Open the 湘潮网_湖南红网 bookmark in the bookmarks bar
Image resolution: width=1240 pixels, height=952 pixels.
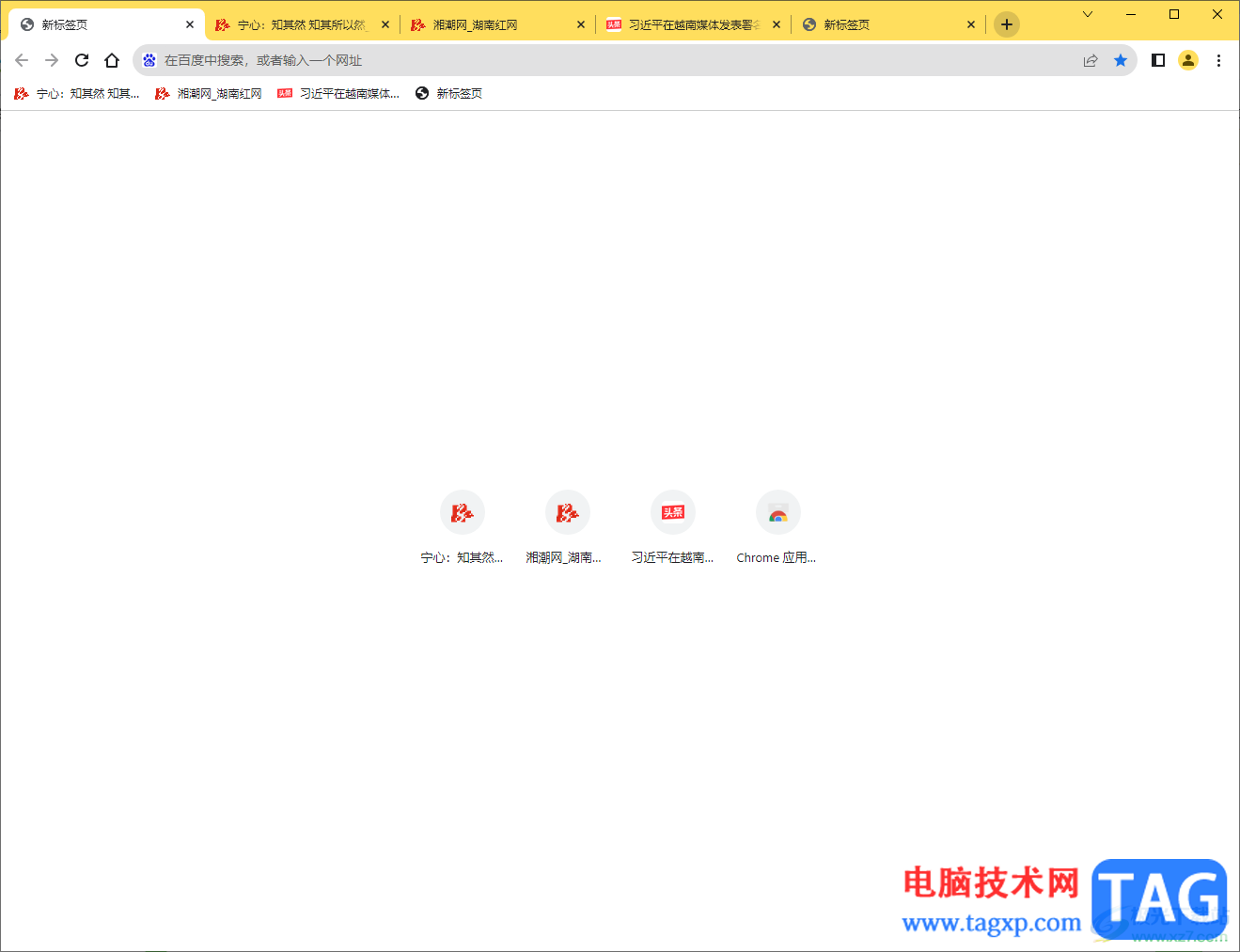click(209, 93)
